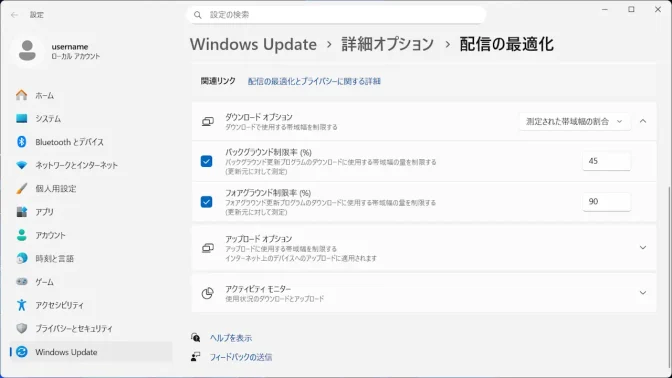Select アクセシビリティ in the sidebar
The image size is (672, 378).
click(x=91, y=305)
